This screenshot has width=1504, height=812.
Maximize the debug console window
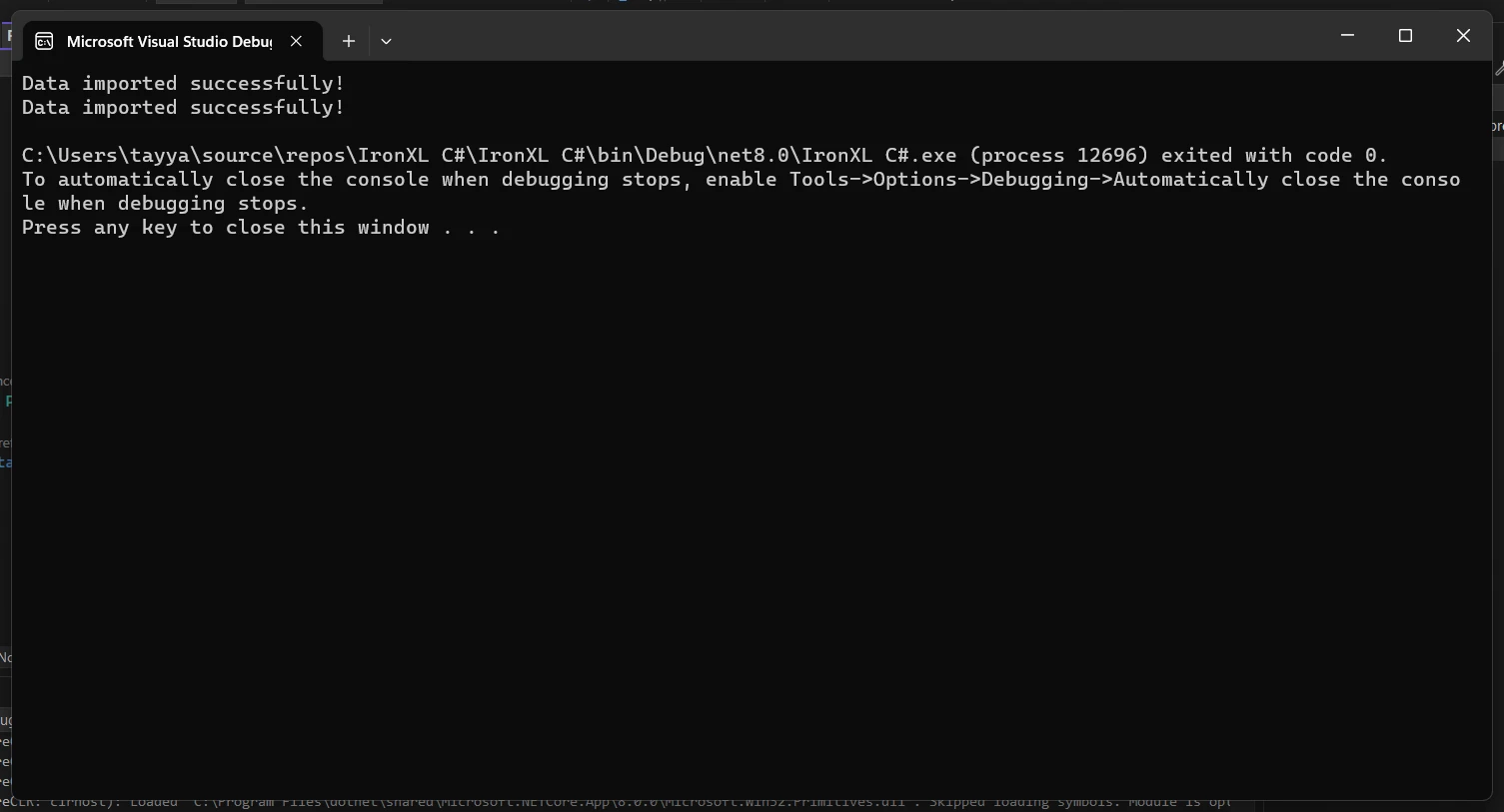pos(1405,36)
